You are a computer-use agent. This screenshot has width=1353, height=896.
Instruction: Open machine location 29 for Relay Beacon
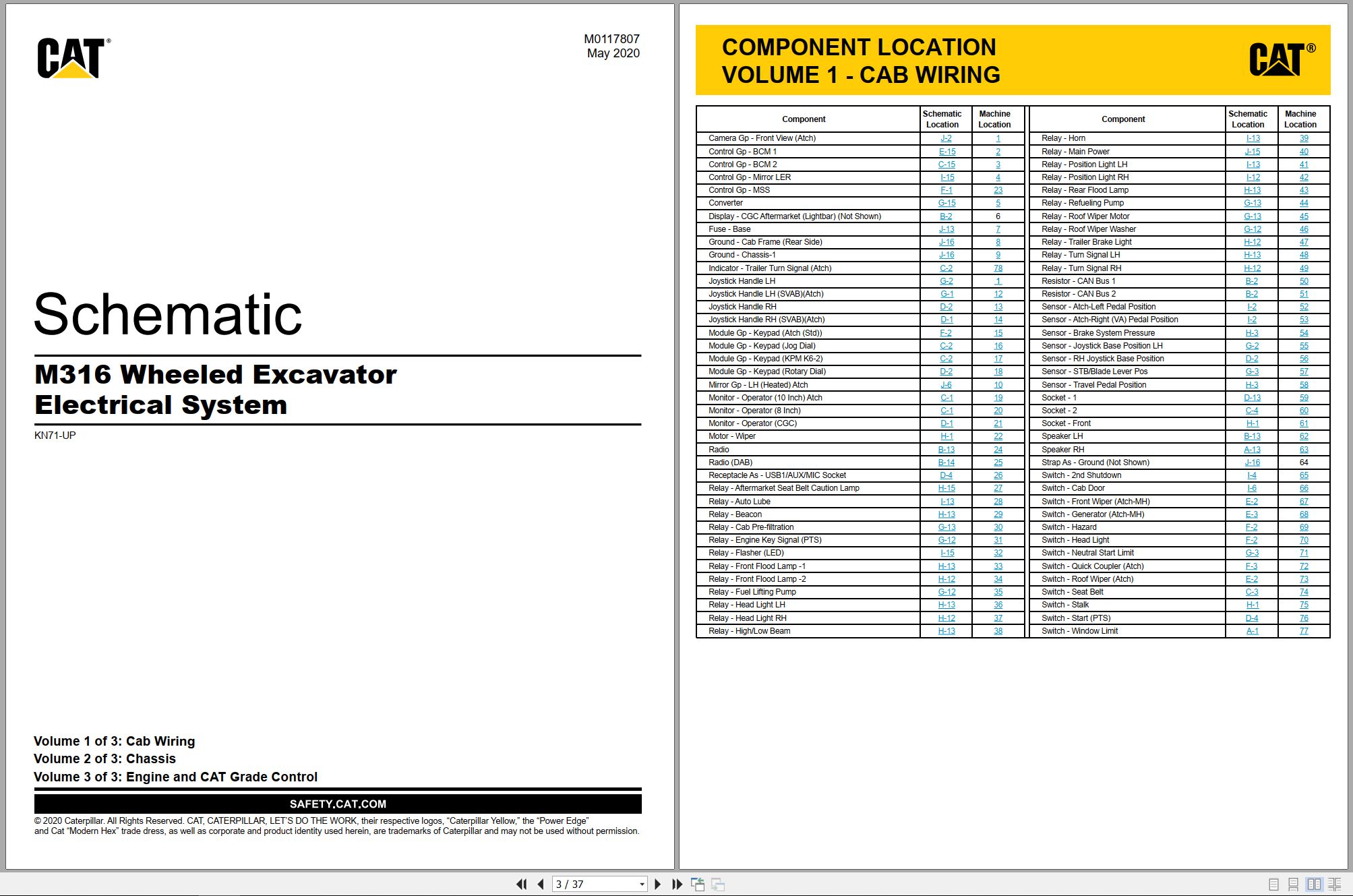(x=998, y=514)
